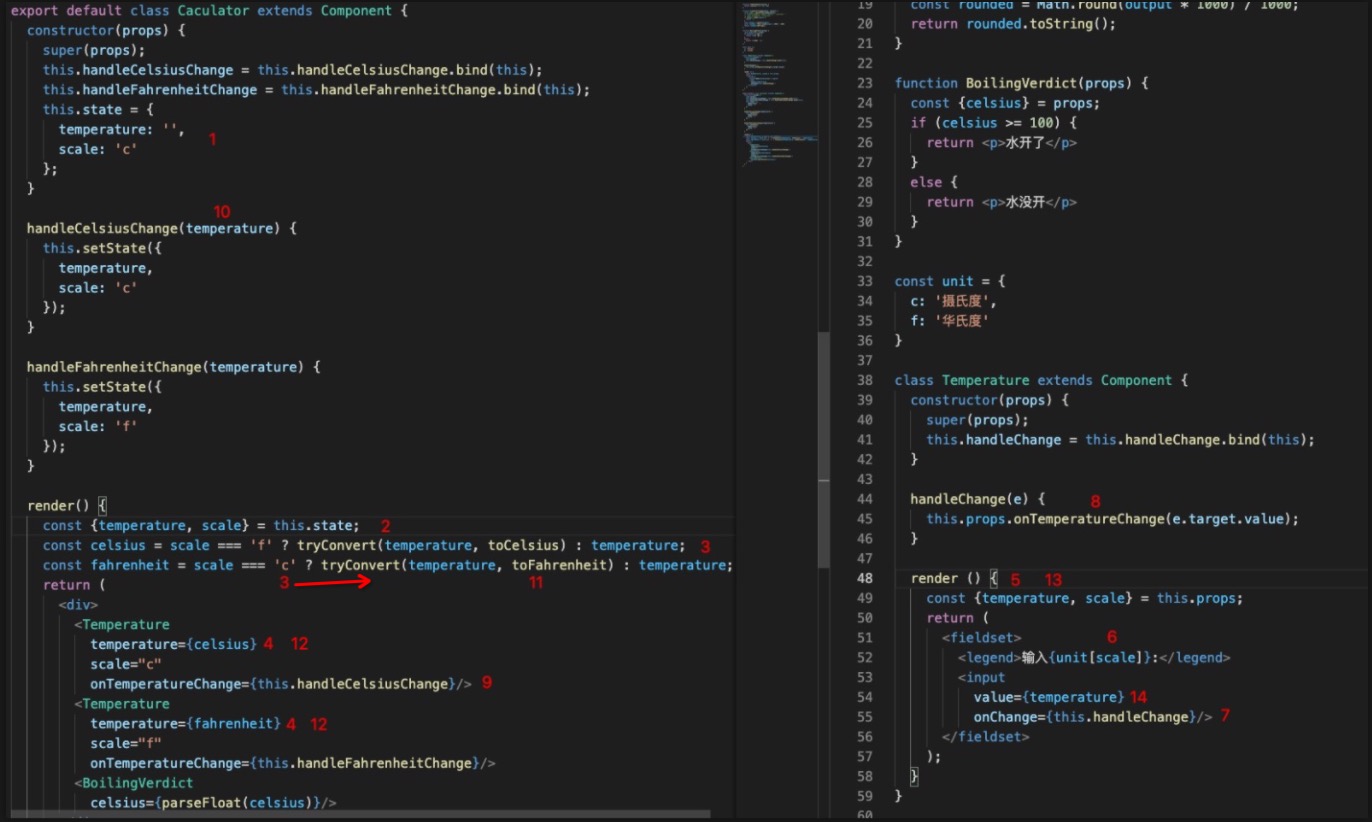This screenshot has height=822, width=1372.
Task: Click gutter line number 38
Action: 865,380
